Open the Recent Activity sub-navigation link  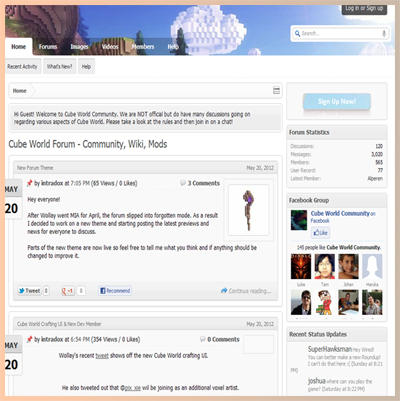pyautogui.click(x=23, y=66)
